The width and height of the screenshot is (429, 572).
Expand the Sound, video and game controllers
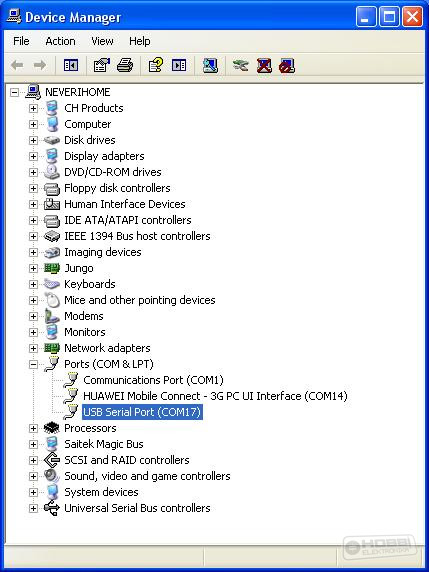point(33,476)
